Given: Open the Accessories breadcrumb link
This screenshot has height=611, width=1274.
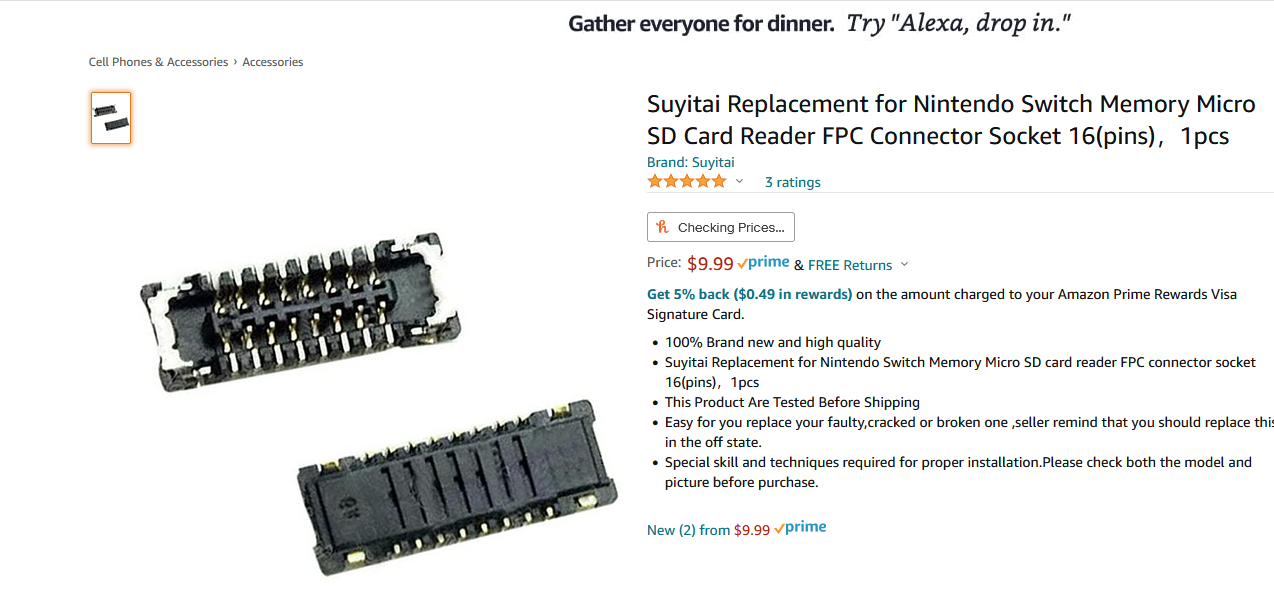Looking at the screenshot, I should click(272, 62).
